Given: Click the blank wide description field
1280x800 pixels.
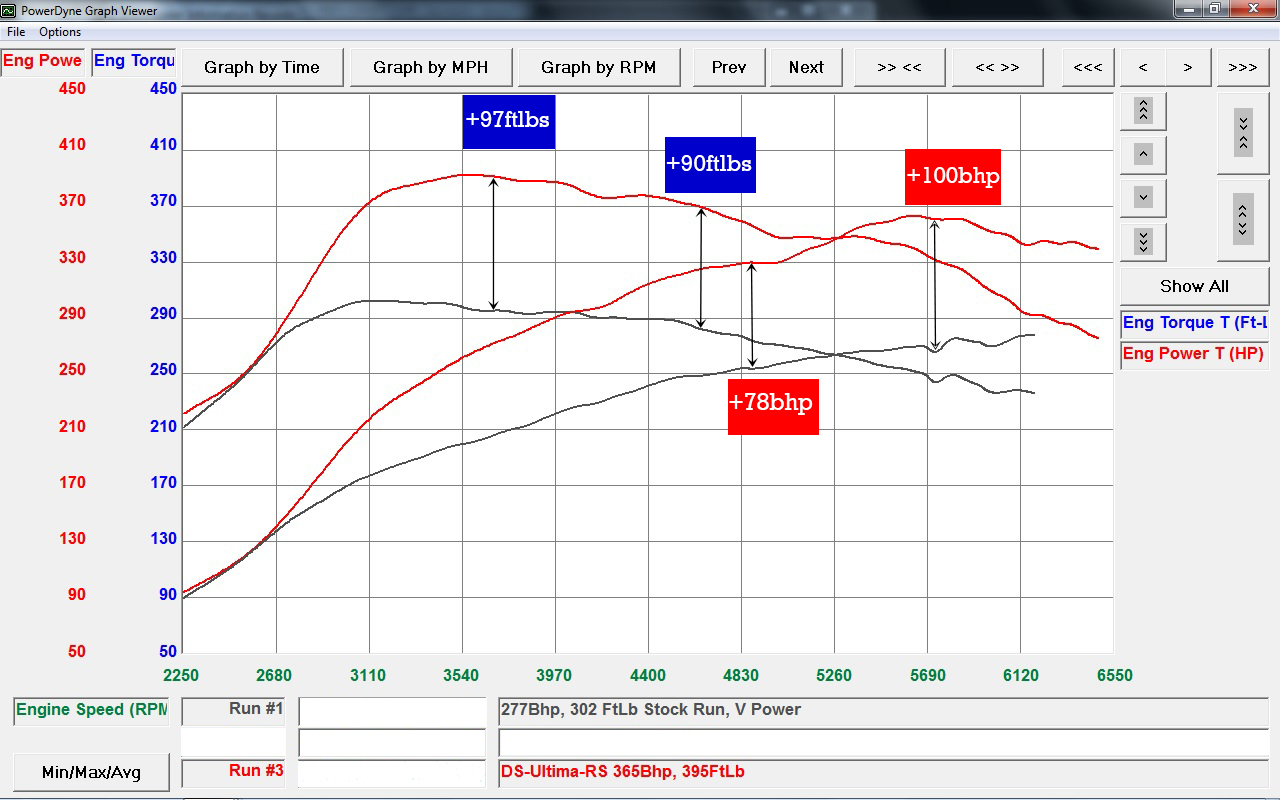Looking at the screenshot, I should pos(883,743).
